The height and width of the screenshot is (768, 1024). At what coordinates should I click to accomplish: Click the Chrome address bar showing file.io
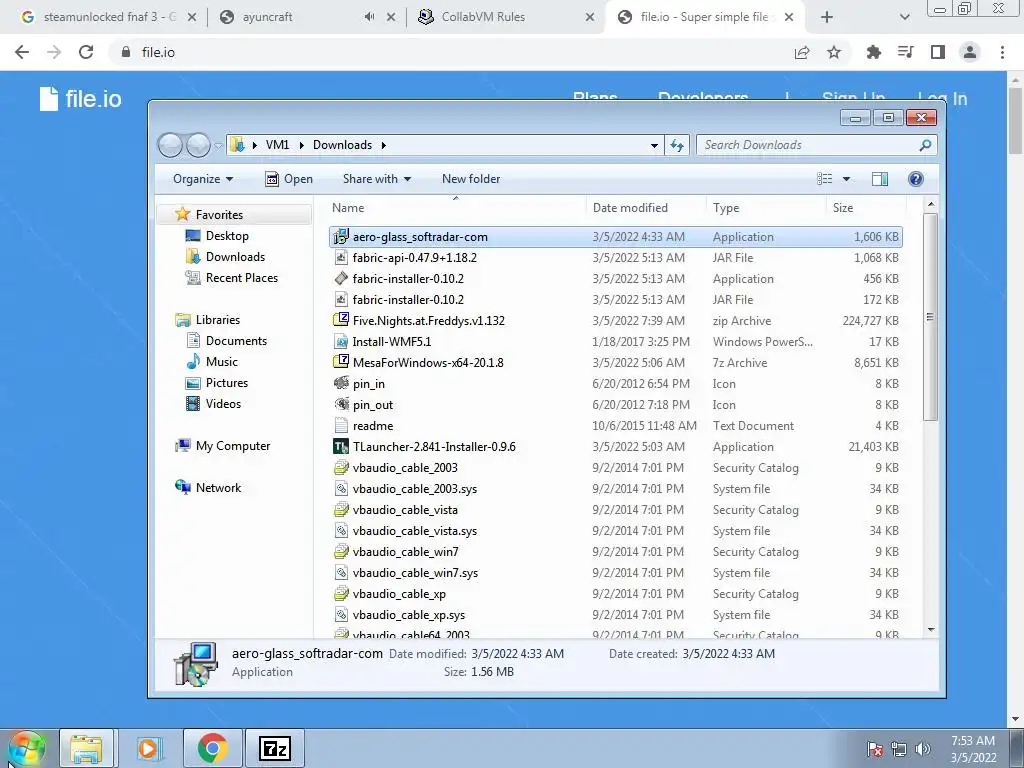click(x=451, y=52)
